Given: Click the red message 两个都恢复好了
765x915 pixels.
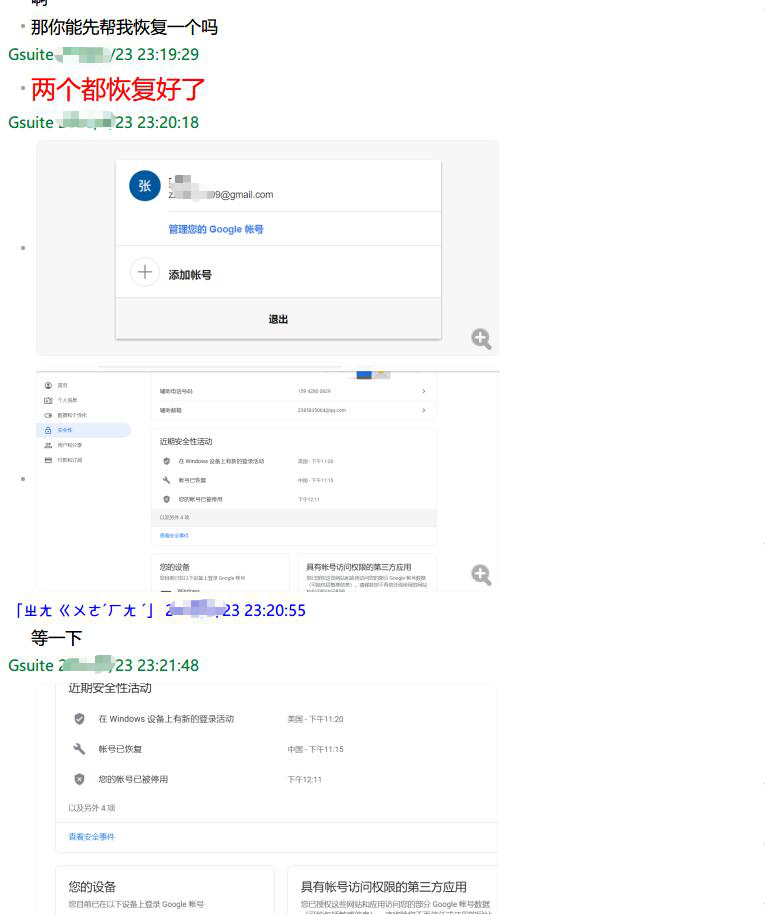Looking at the screenshot, I should [x=118, y=89].
